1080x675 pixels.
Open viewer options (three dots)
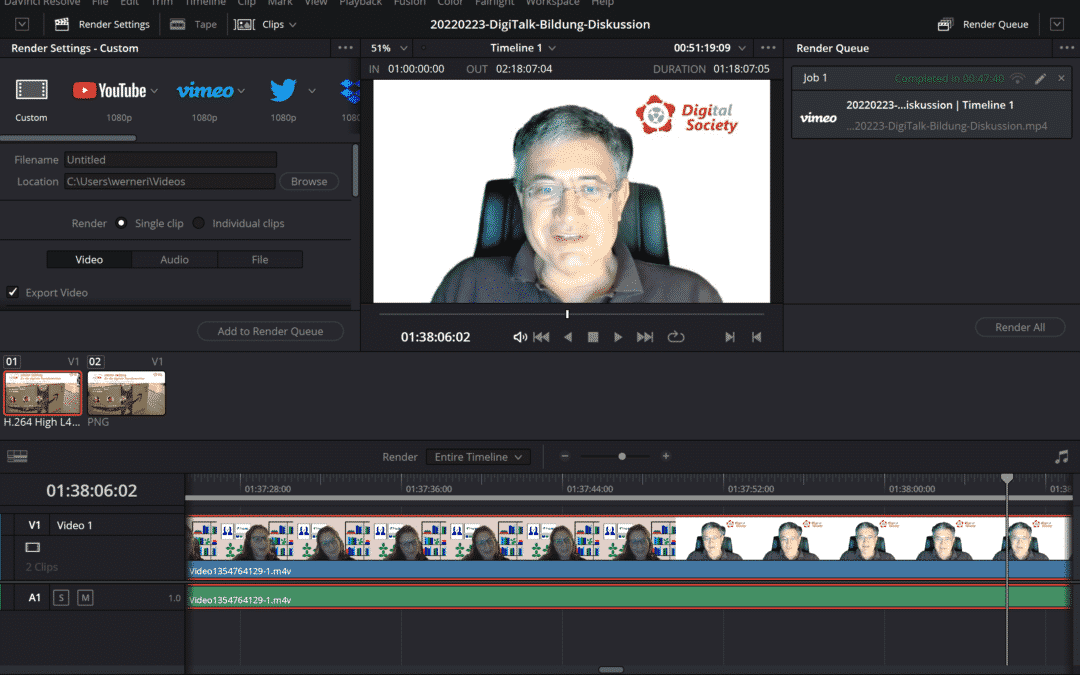tap(768, 48)
